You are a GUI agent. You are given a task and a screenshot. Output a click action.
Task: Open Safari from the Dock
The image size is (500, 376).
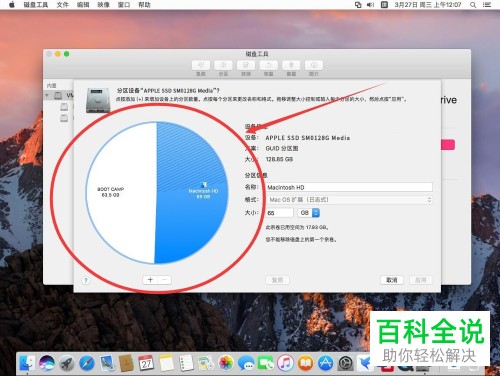coord(87,363)
